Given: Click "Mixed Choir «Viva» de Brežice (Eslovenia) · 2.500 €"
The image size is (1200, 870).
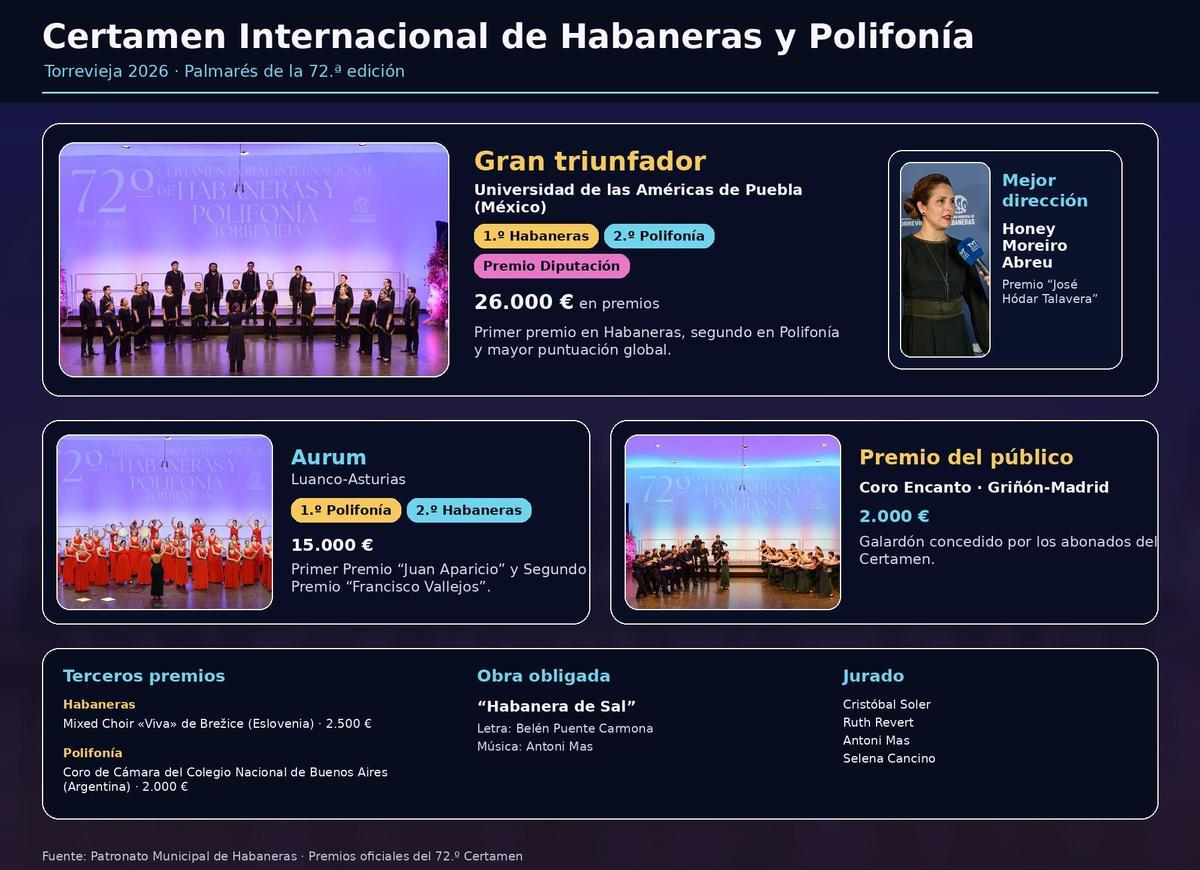Looking at the screenshot, I should (x=217, y=723).
